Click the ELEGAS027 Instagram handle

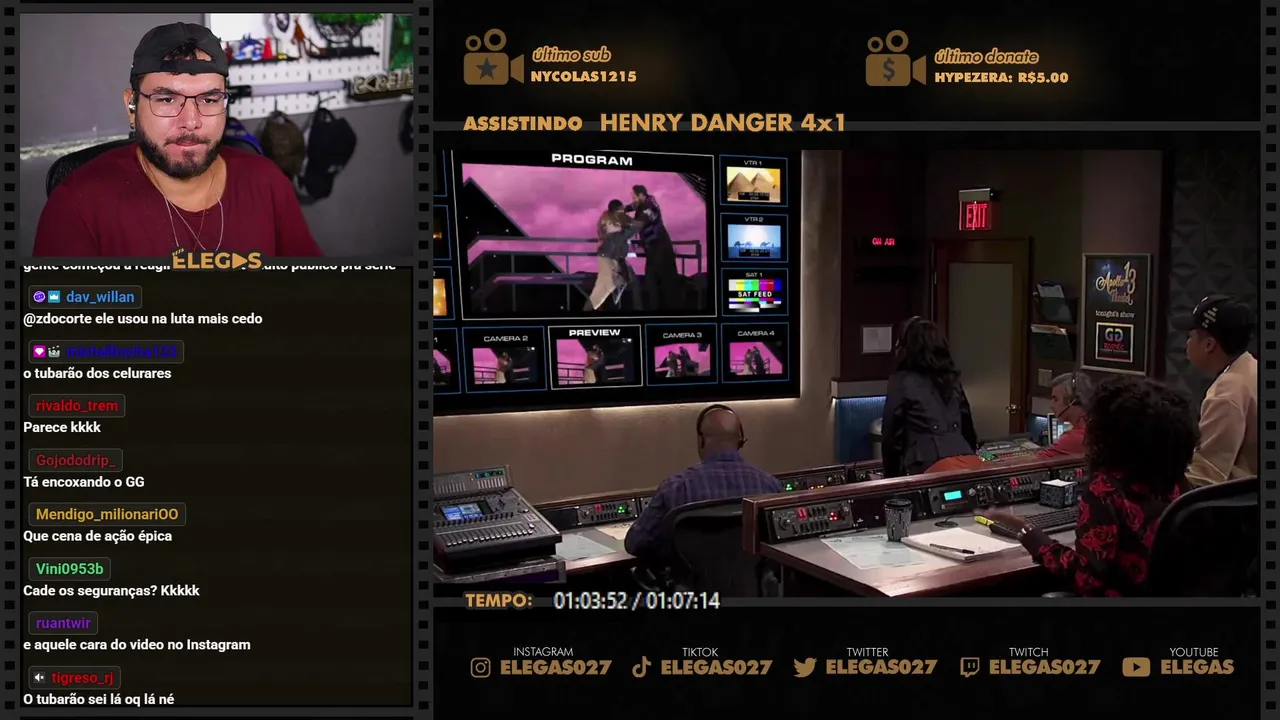pyautogui.click(x=555, y=667)
